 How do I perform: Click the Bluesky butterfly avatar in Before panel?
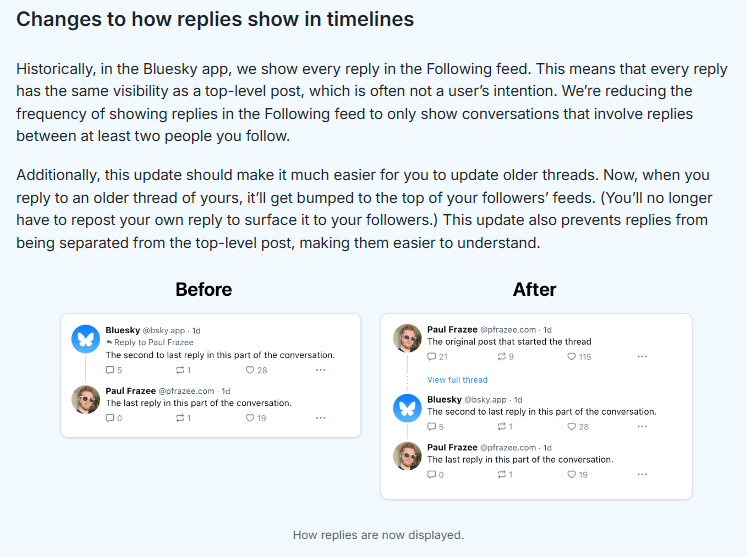coord(85,339)
